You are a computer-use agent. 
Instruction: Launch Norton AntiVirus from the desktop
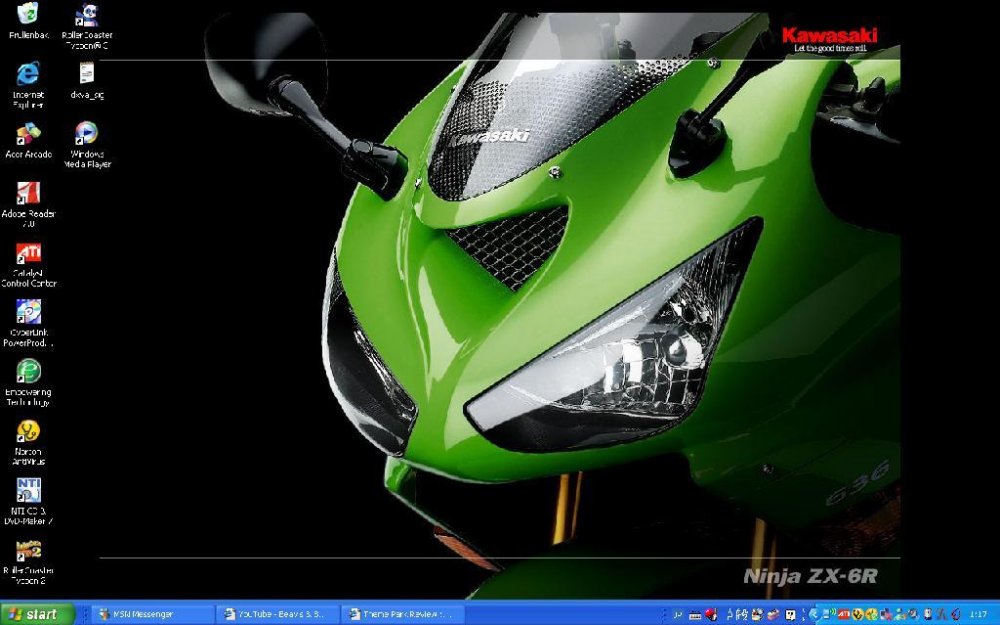click(28, 431)
